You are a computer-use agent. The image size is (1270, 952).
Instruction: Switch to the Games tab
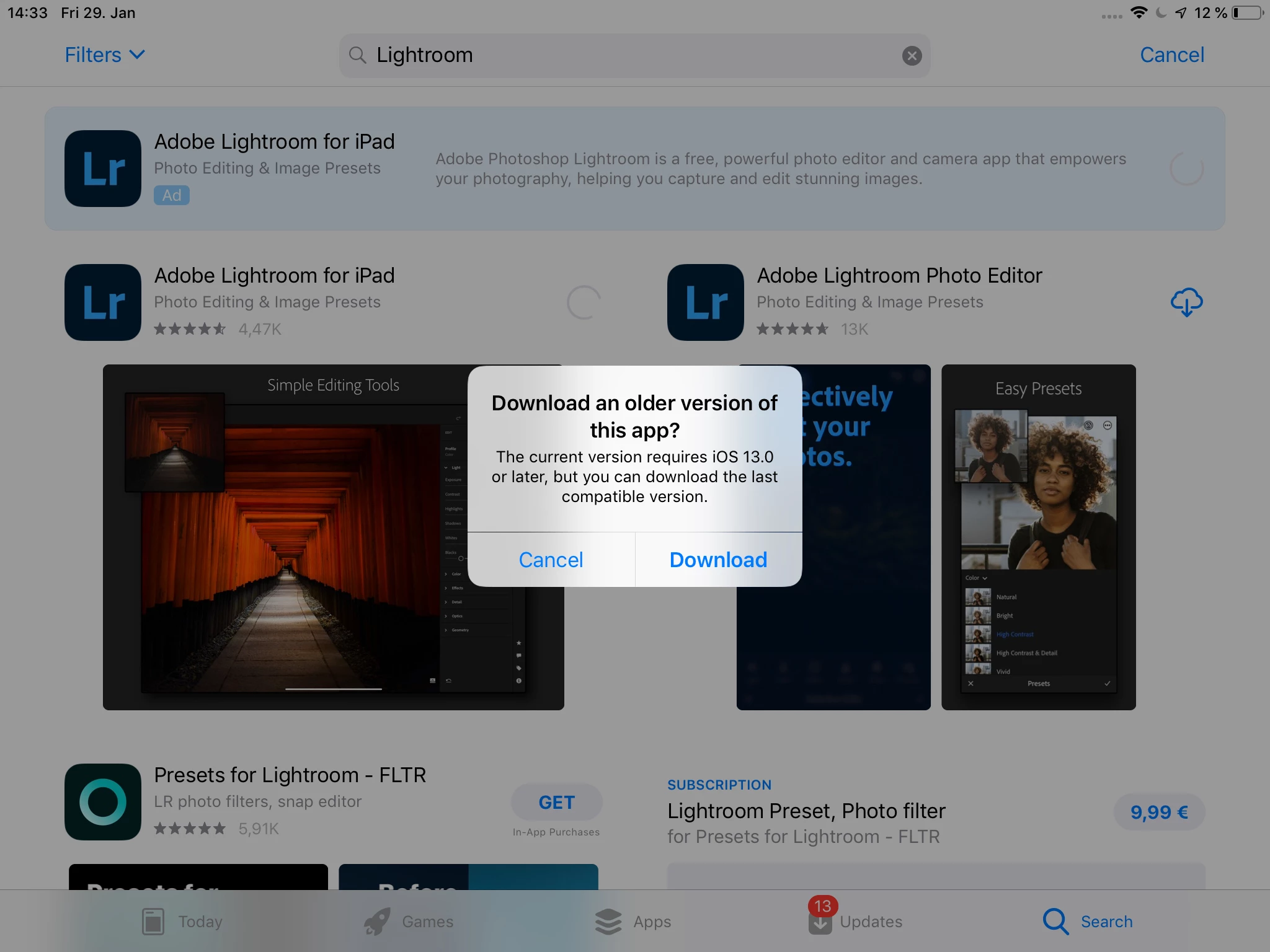(409, 922)
